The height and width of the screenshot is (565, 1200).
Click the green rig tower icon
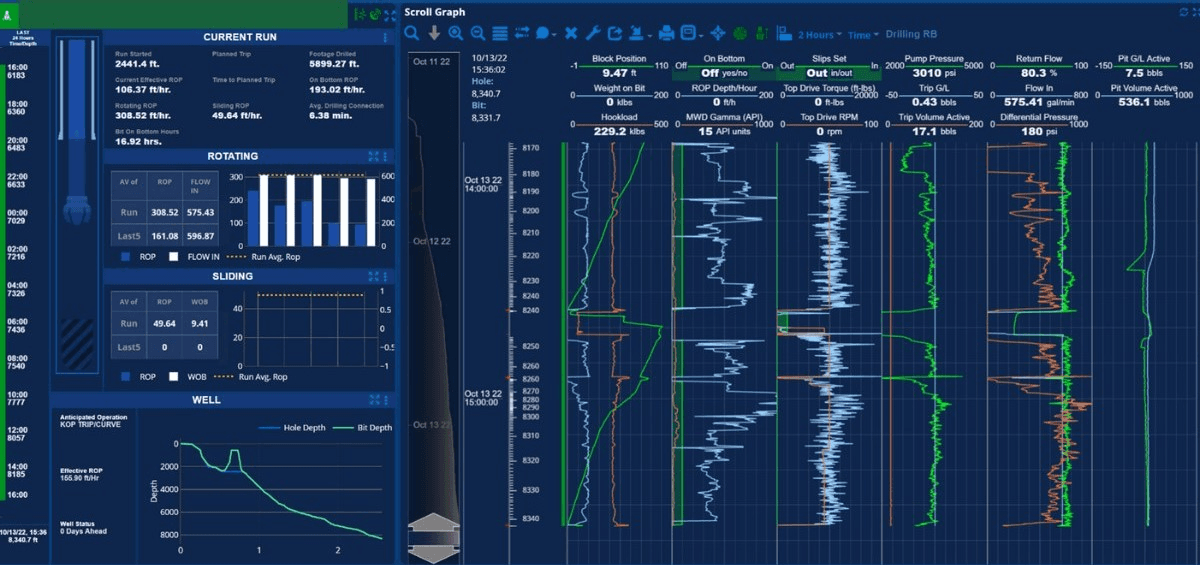pyautogui.click(x=762, y=33)
